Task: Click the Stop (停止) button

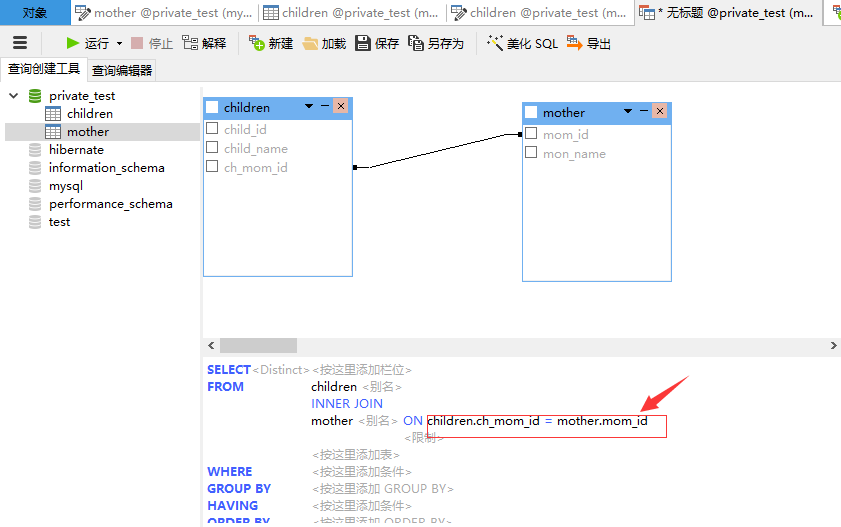Action: pos(152,43)
